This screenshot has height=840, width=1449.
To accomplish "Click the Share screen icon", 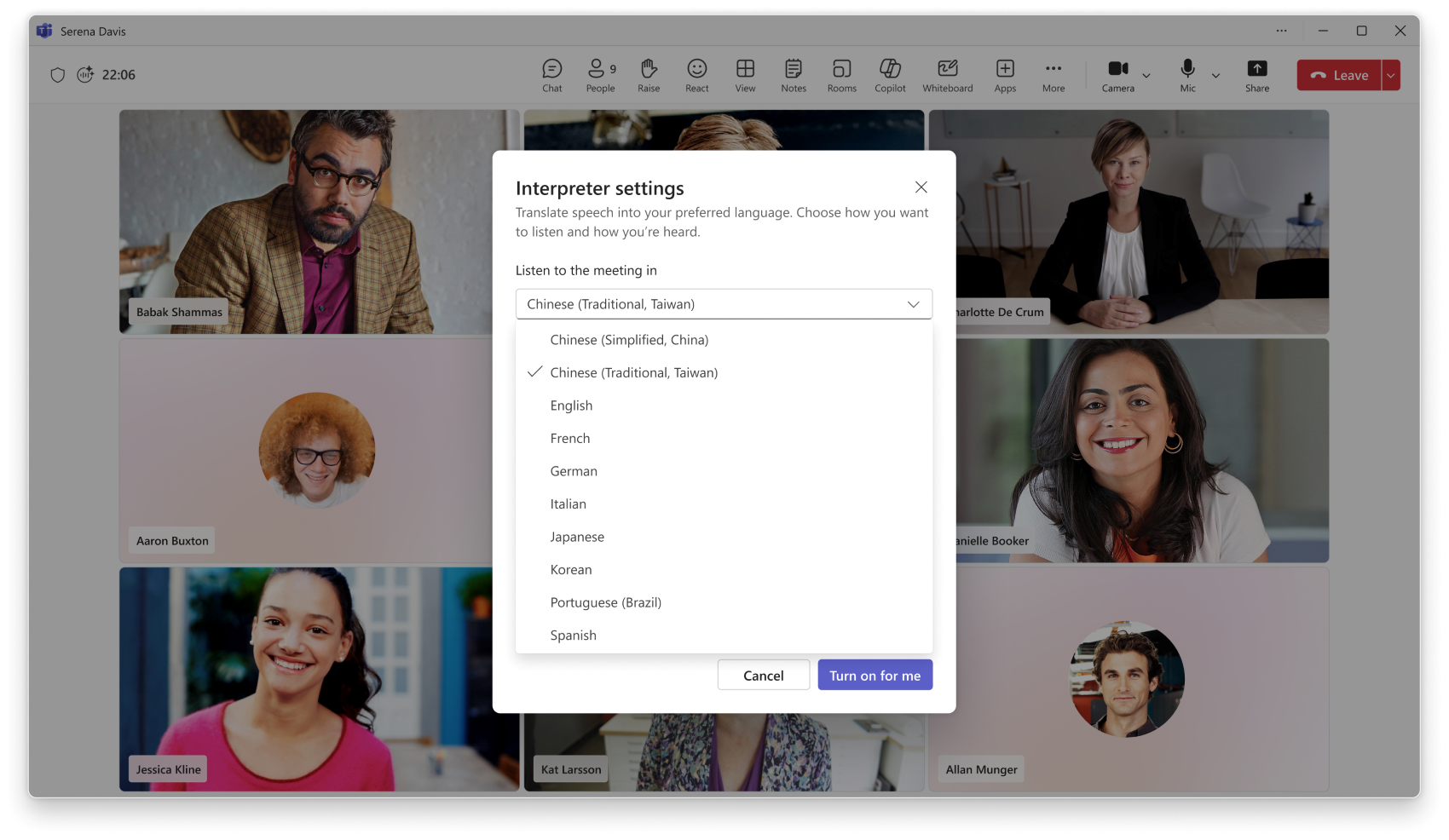I will click(1256, 75).
